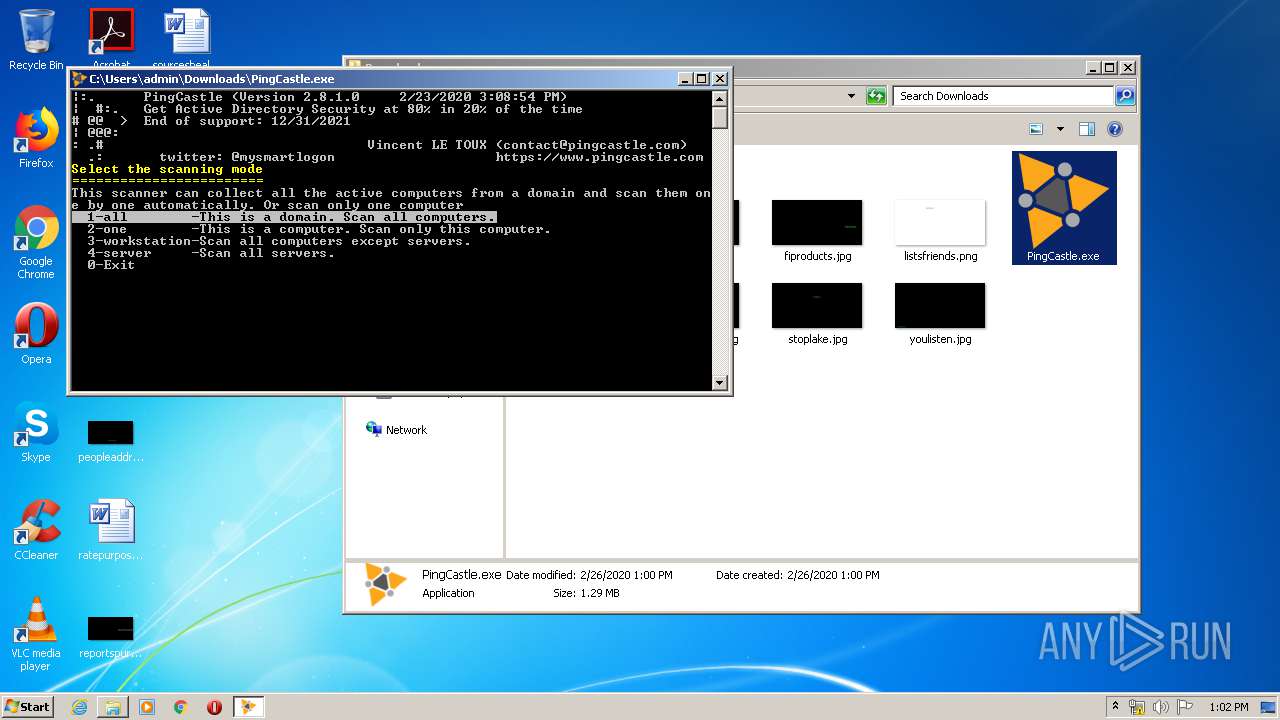Select the PingCastle.exe file in Explorer
The width and height of the screenshot is (1280, 720).
point(1063,208)
